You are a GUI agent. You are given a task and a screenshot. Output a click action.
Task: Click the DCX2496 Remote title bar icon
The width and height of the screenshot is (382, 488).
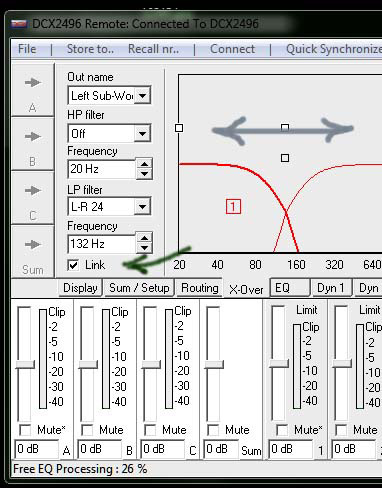pyautogui.click(x=19, y=24)
